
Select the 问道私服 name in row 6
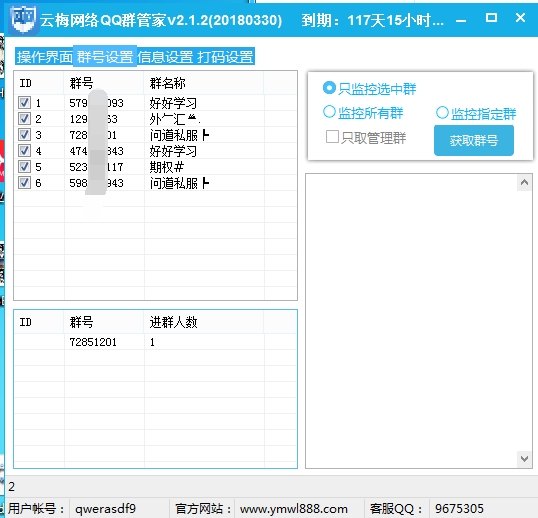click(179, 183)
